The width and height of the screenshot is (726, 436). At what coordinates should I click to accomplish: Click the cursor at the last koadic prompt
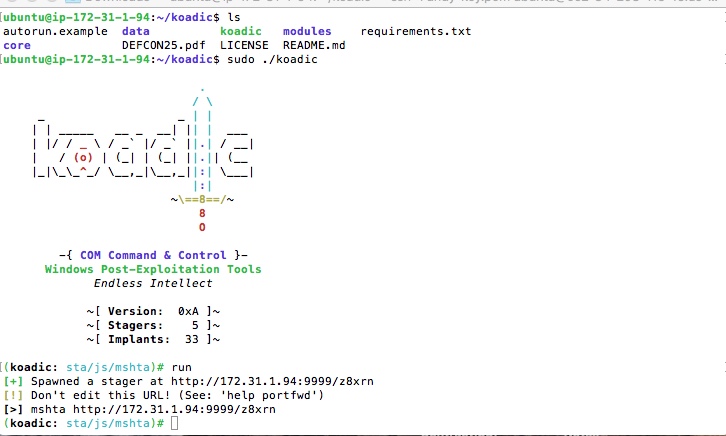tap(175, 423)
